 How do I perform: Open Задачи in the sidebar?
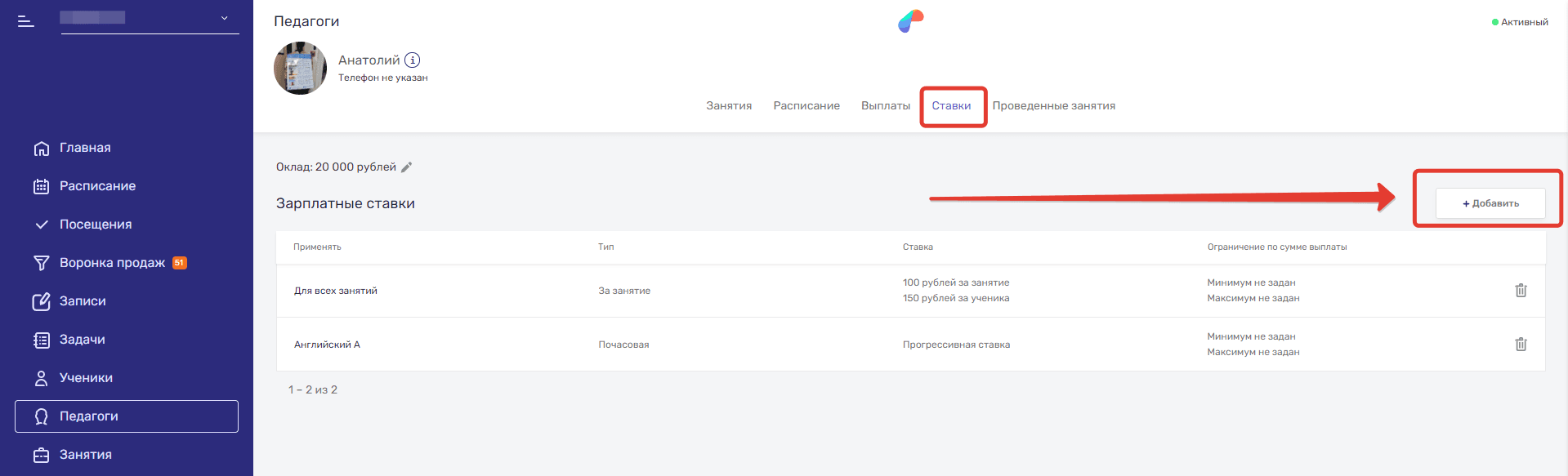tap(82, 340)
